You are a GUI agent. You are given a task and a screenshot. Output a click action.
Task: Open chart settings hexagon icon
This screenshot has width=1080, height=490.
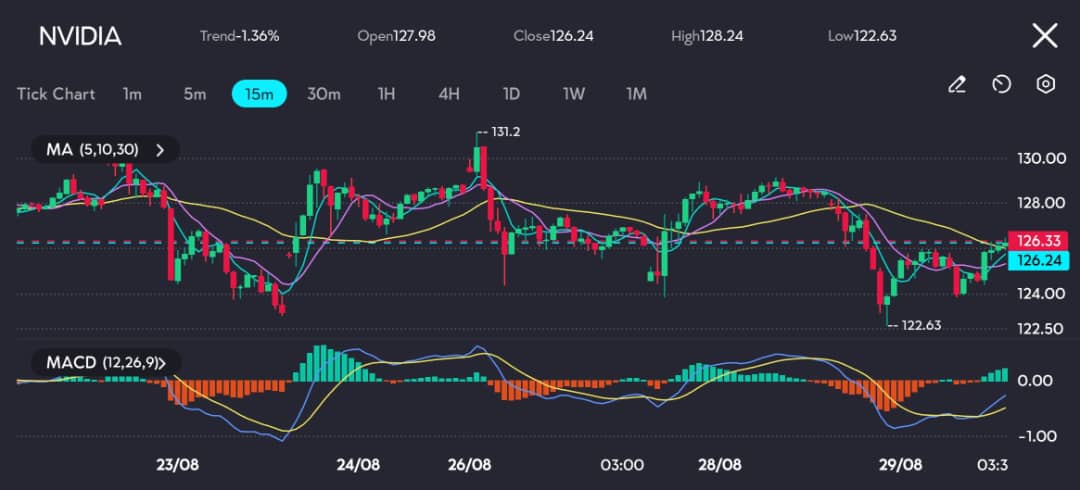tap(1045, 84)
